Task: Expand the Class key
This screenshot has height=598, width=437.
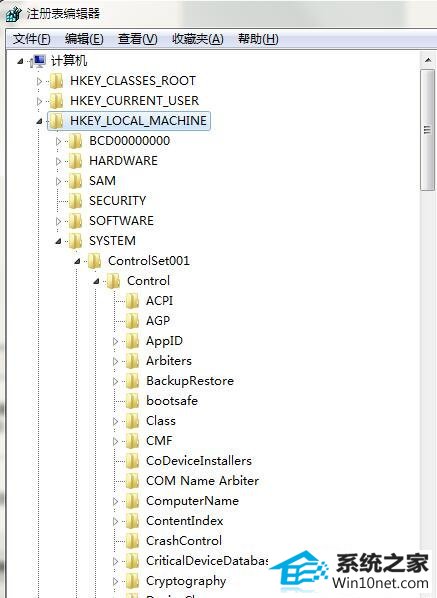Action: [115, 421]
